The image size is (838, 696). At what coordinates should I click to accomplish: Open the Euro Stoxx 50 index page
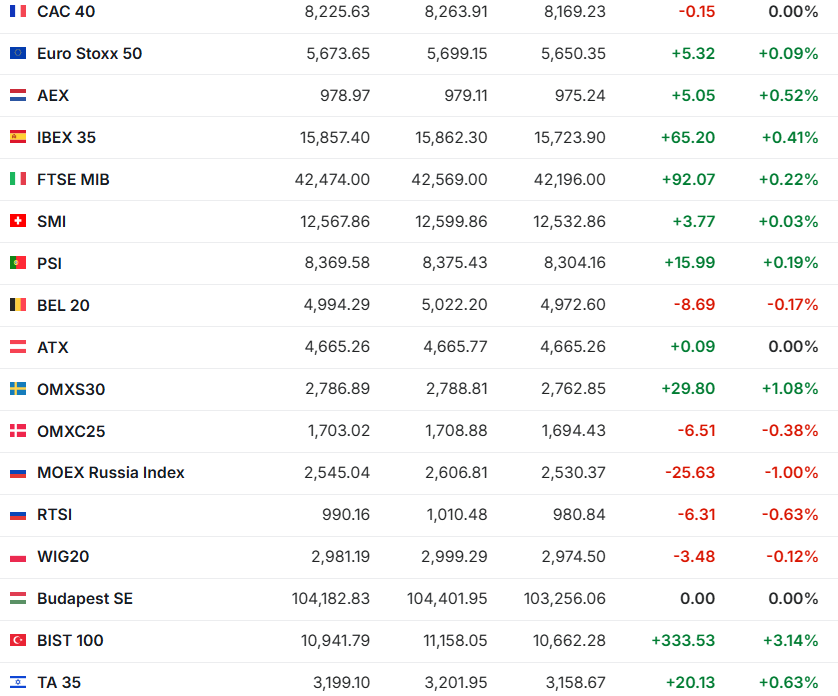click(89, 53)
